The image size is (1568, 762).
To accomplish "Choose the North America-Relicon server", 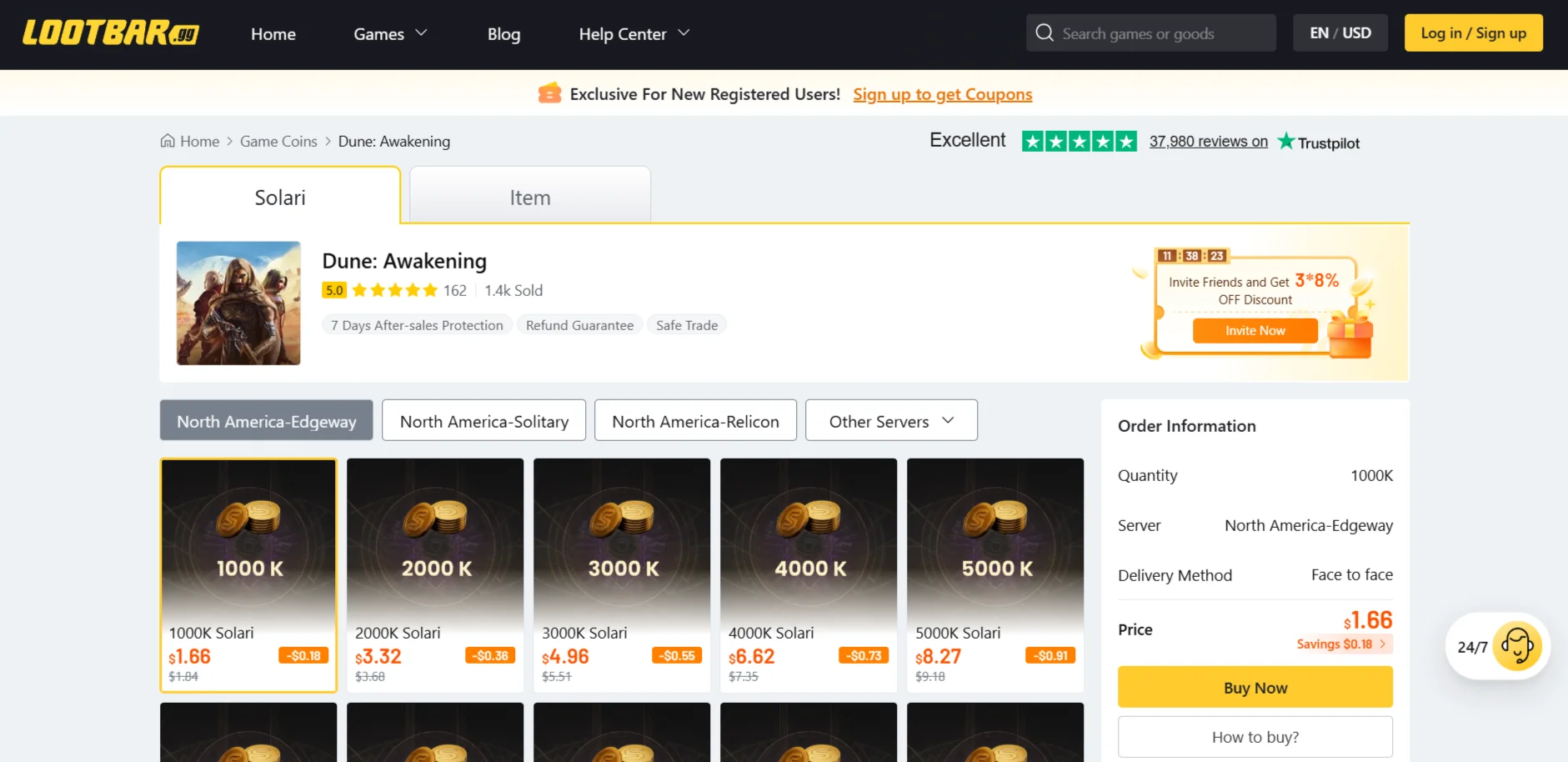I will click(695, 421).
